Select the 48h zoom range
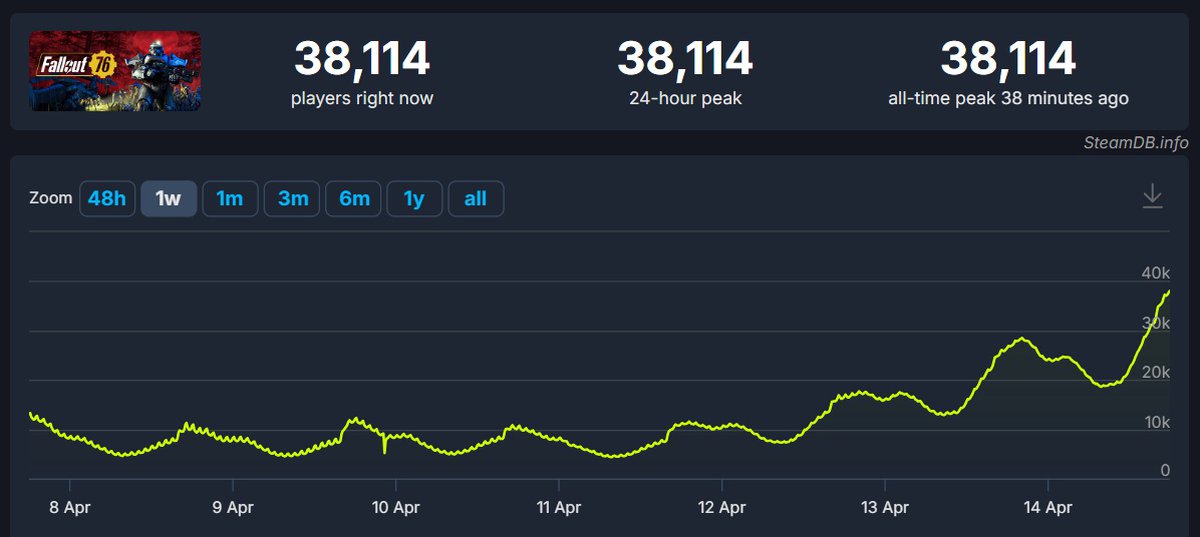The height and width of the screenshot is (537, 1200). click(107, 199)
